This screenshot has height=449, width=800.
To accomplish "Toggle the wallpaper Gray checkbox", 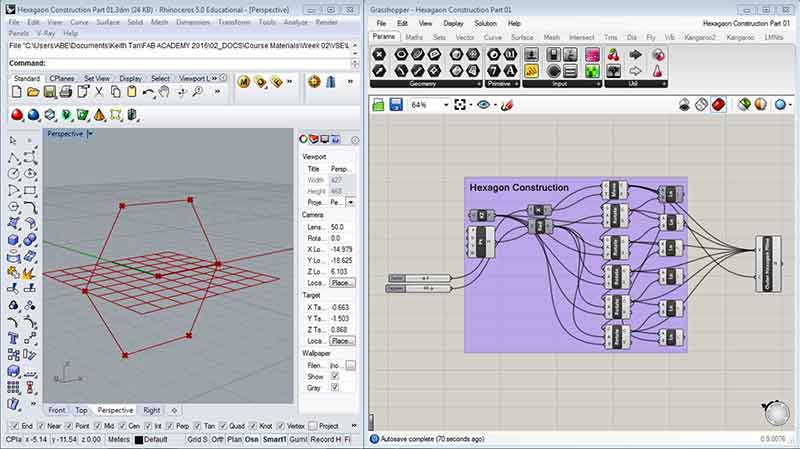I will tap(335, 387).
